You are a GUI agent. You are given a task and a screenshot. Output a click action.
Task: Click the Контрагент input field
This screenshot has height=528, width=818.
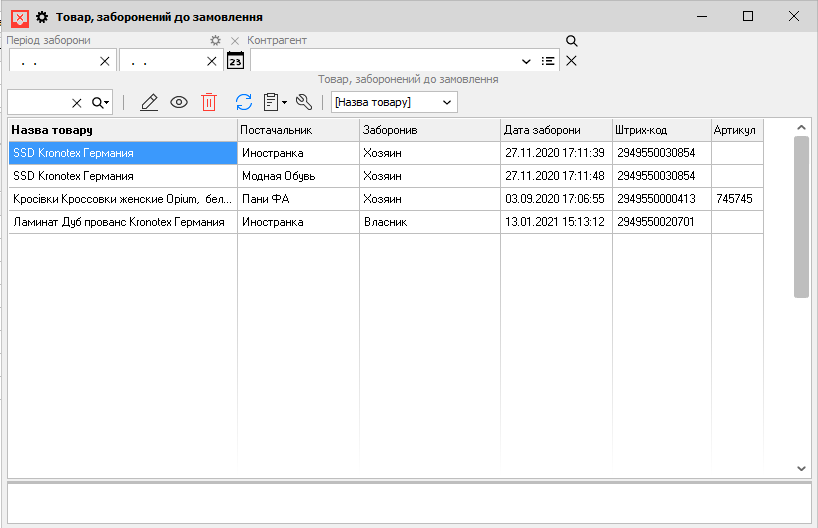[385, 61]
